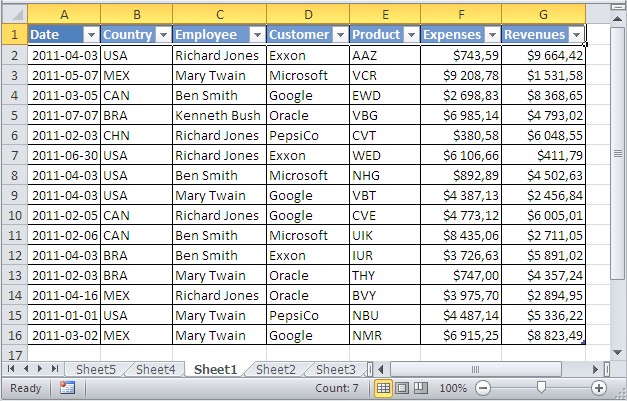Select the expenses cell $9 208,78
The image size is (627, 401).
coord(461,75)
